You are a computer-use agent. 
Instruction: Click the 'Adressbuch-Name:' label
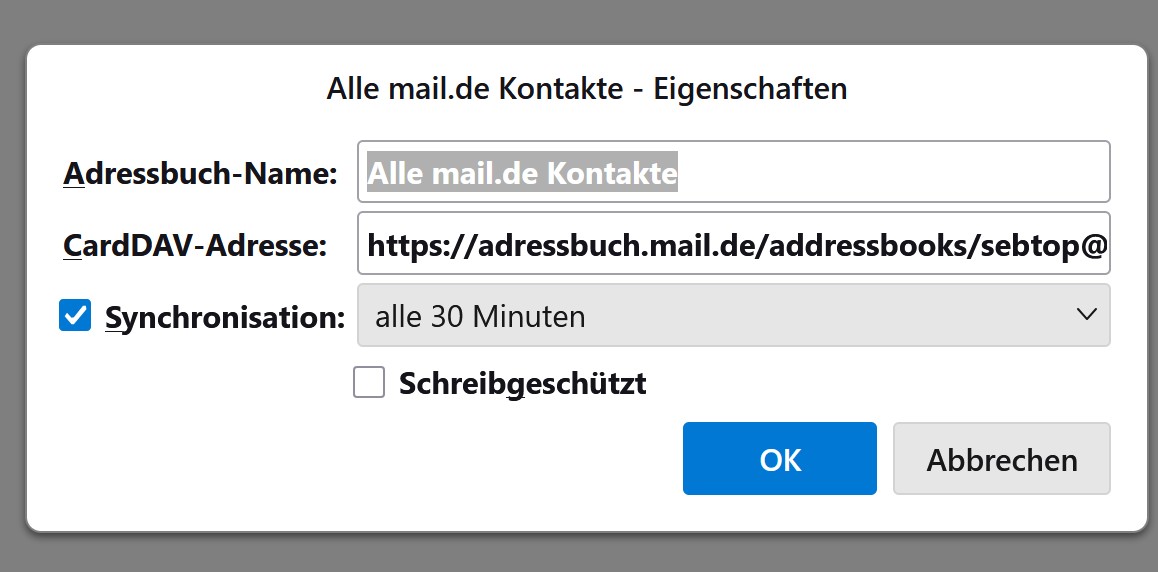click(x=200, y=173)
